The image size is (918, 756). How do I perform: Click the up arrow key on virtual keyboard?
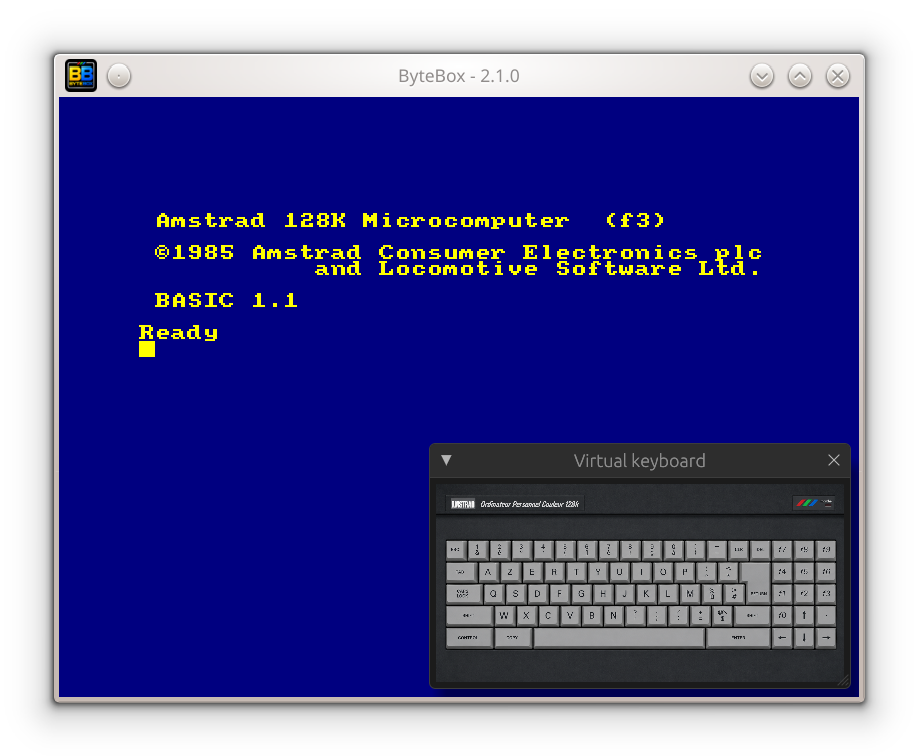(804, 615)
